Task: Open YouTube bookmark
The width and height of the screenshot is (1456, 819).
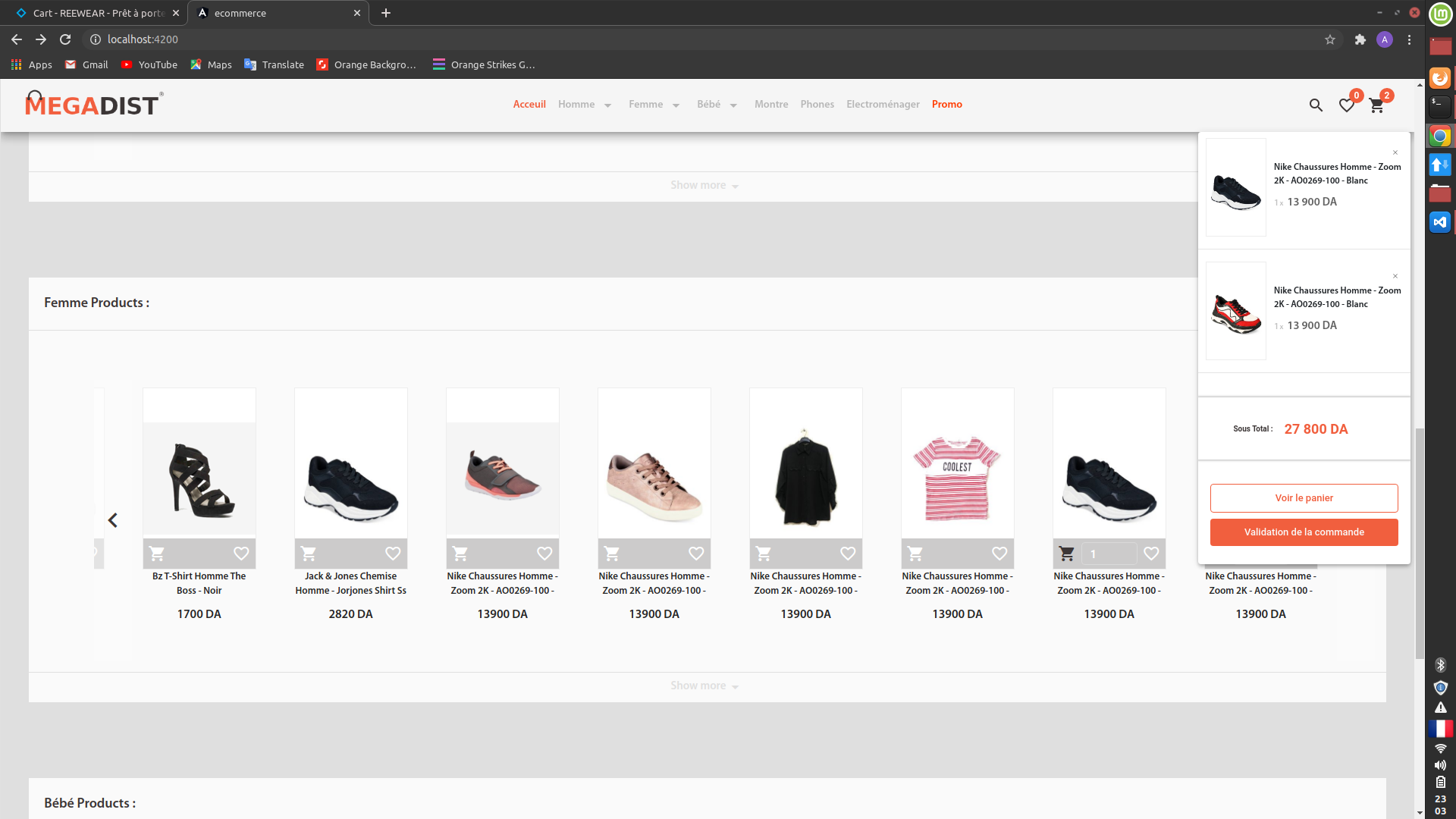Action: pyautogui.click(x=149, y=64)
